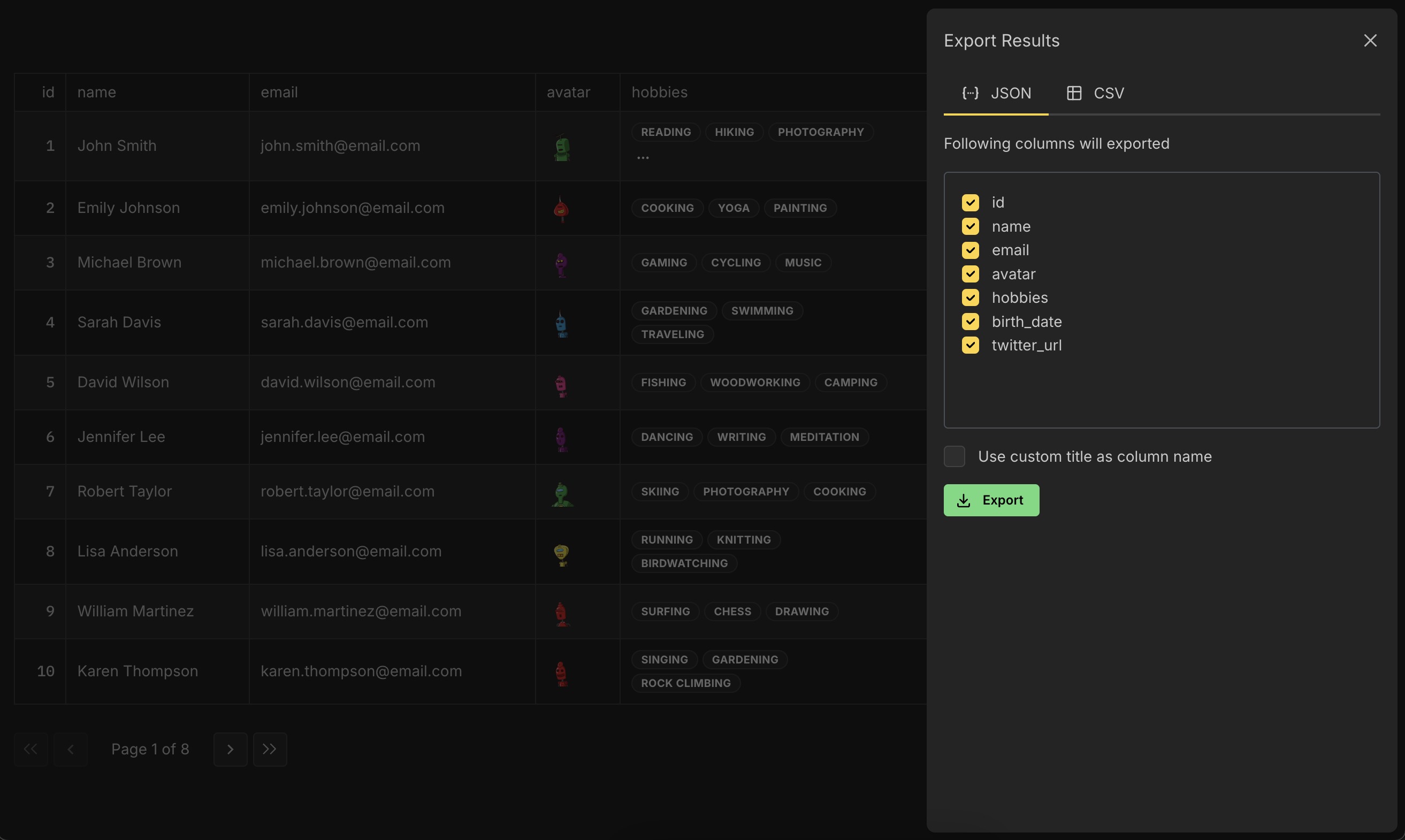This screenshot has width=1405, height=840.
Task: Uncheck the hobbies column checkbox
Action: coord(970,297)
